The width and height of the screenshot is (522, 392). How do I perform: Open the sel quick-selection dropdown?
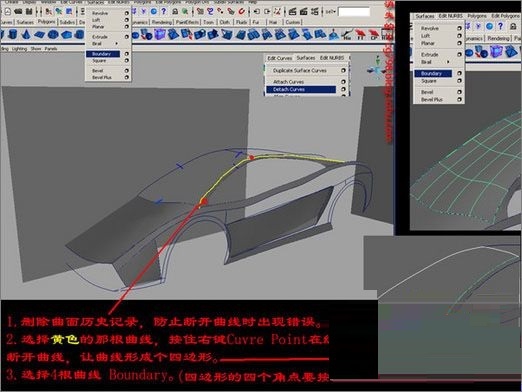click(x=330, y=12)
